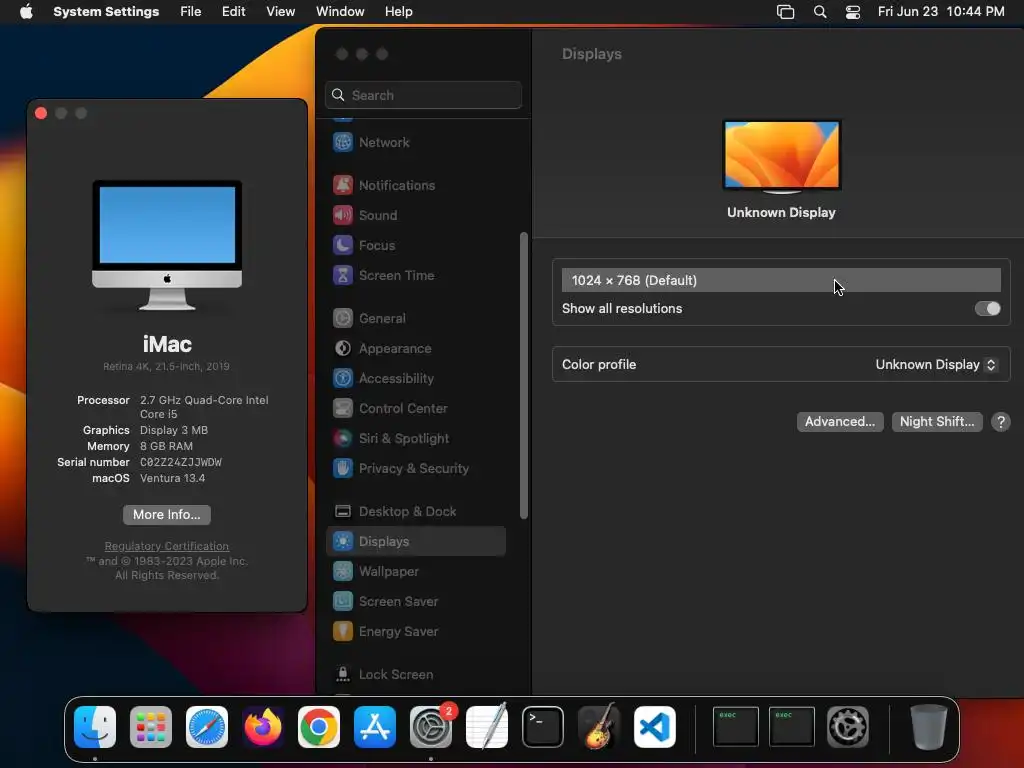Open Spotlight search in menu bar
Image resolution: width=1024 pixels, height=768 pixels.
(820, 12)
